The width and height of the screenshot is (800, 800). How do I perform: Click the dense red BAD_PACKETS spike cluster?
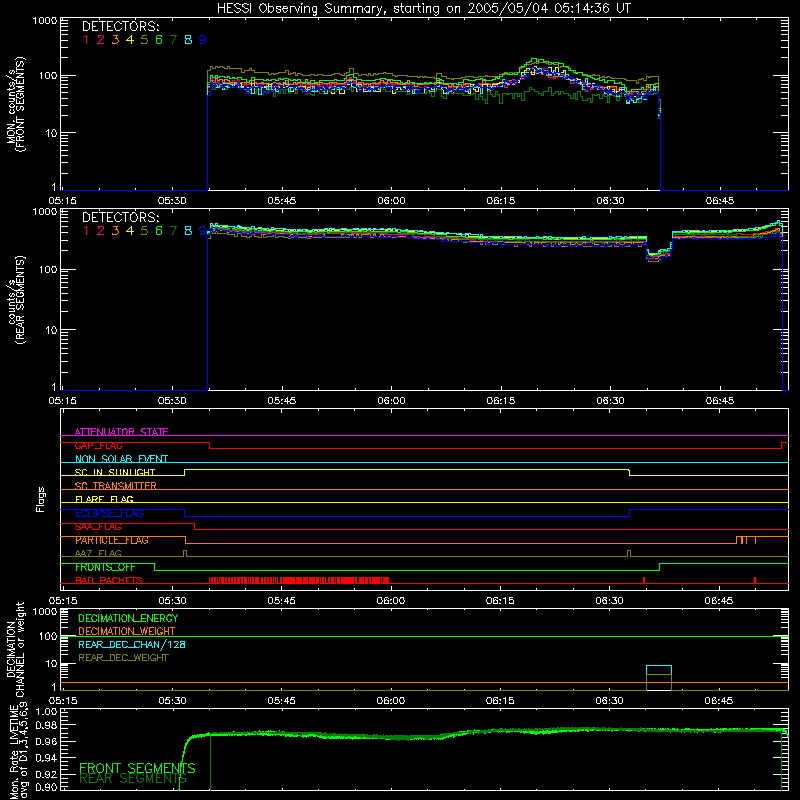(299, 580)
